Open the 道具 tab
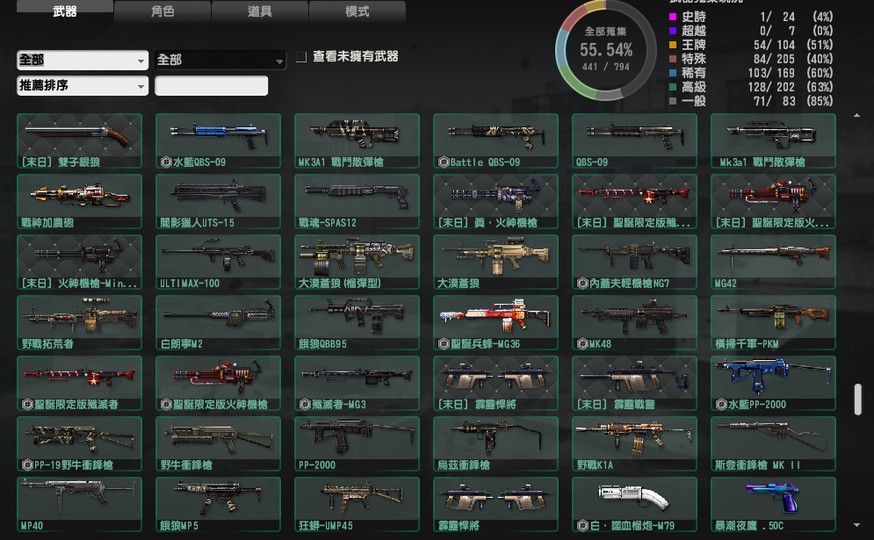874x540 pixels. tap(259, 12)
